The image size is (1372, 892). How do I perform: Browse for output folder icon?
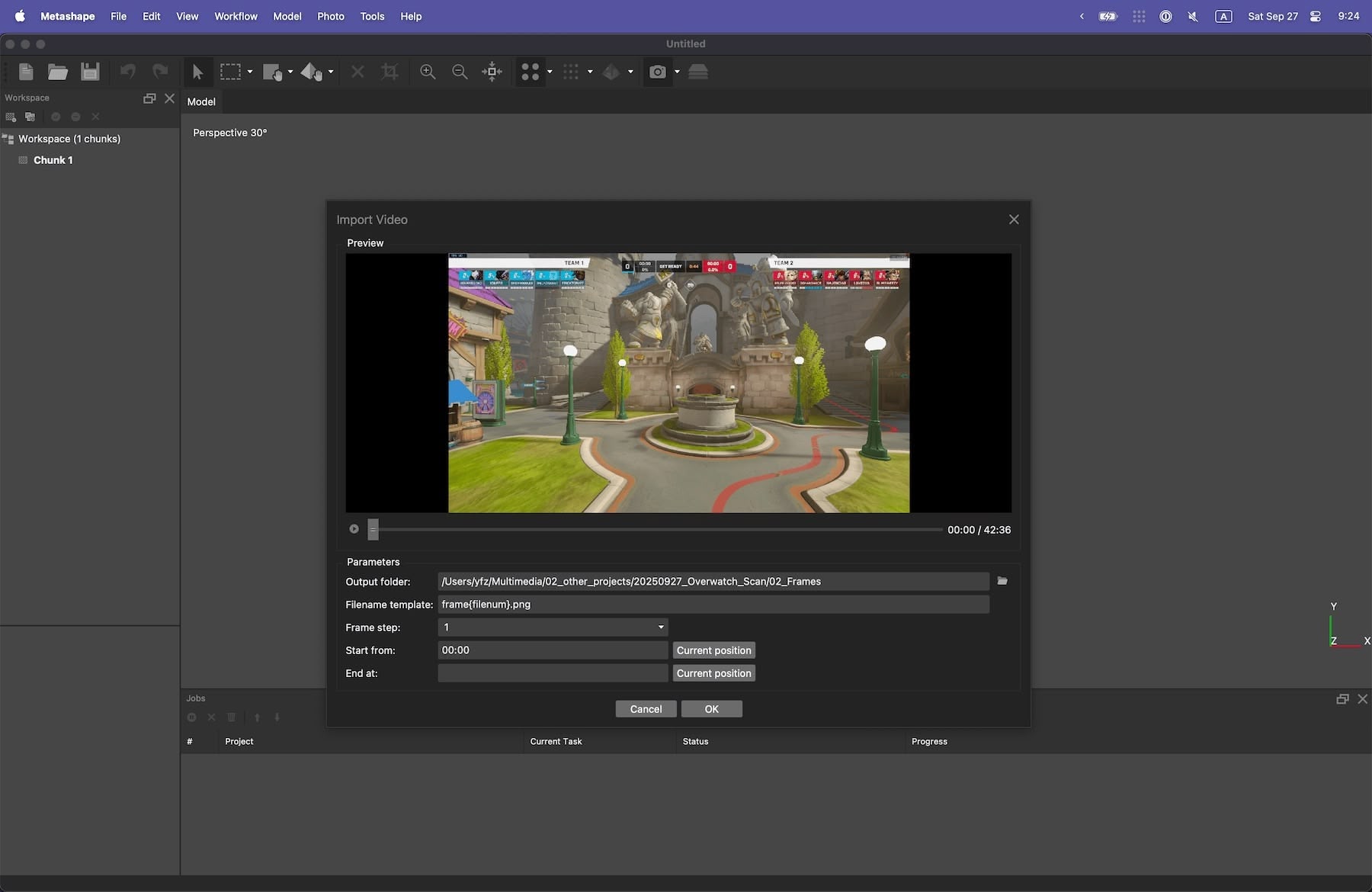pos(1002,581)
